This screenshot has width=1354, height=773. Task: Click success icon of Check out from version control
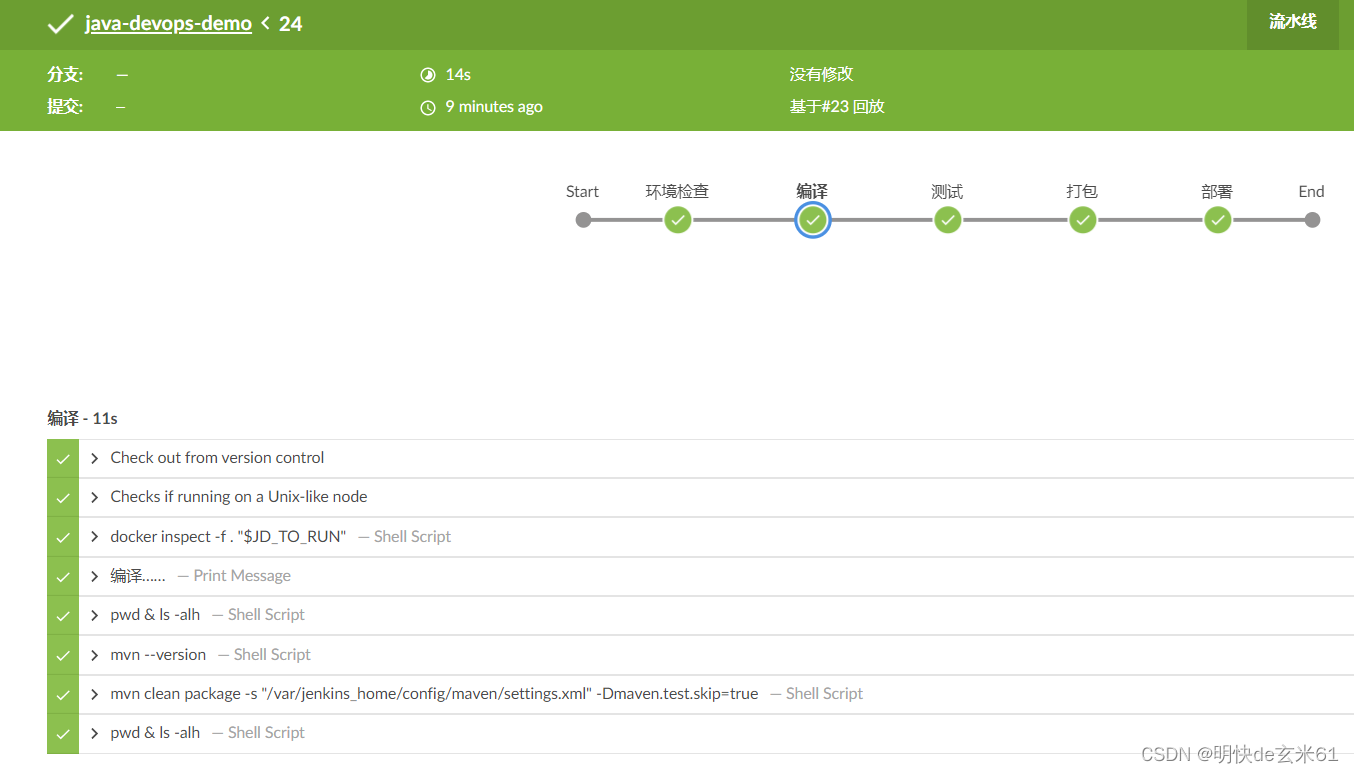(63, 458)
